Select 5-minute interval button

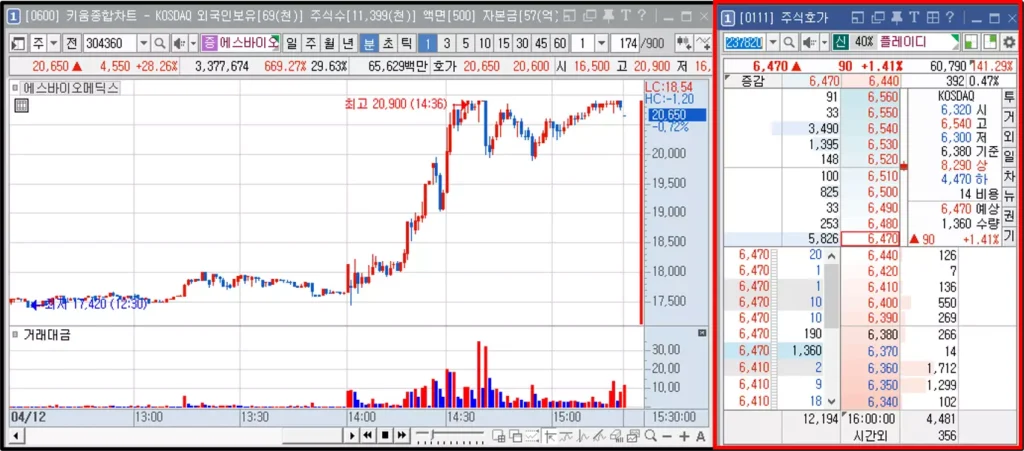(x=466, y=44)
